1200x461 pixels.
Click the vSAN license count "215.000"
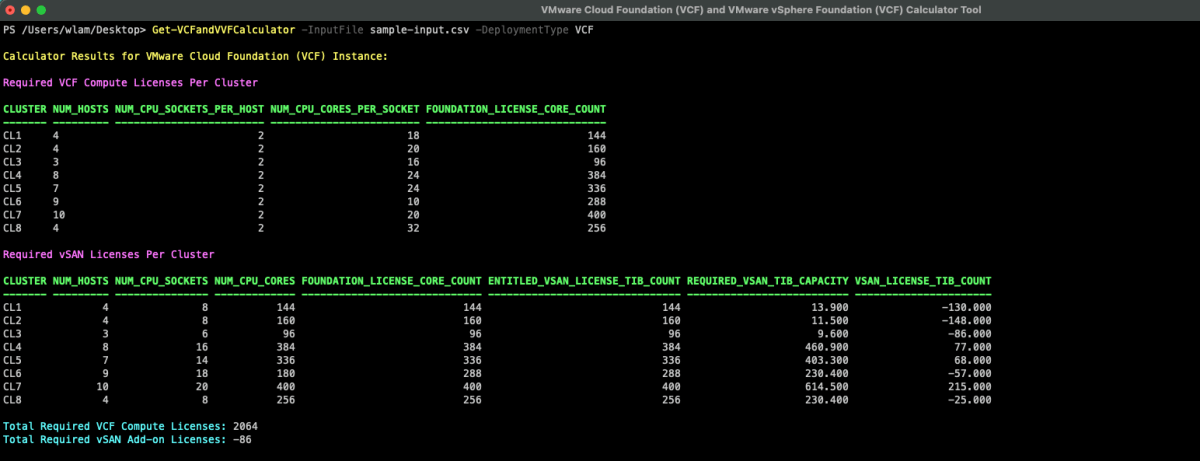[x=970, y=387]
